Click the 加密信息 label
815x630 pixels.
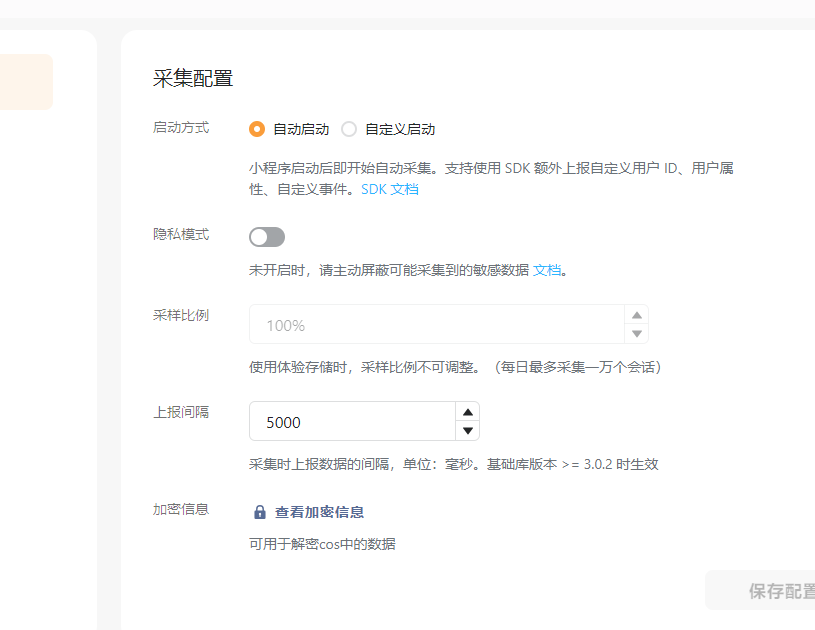(181, 509)
